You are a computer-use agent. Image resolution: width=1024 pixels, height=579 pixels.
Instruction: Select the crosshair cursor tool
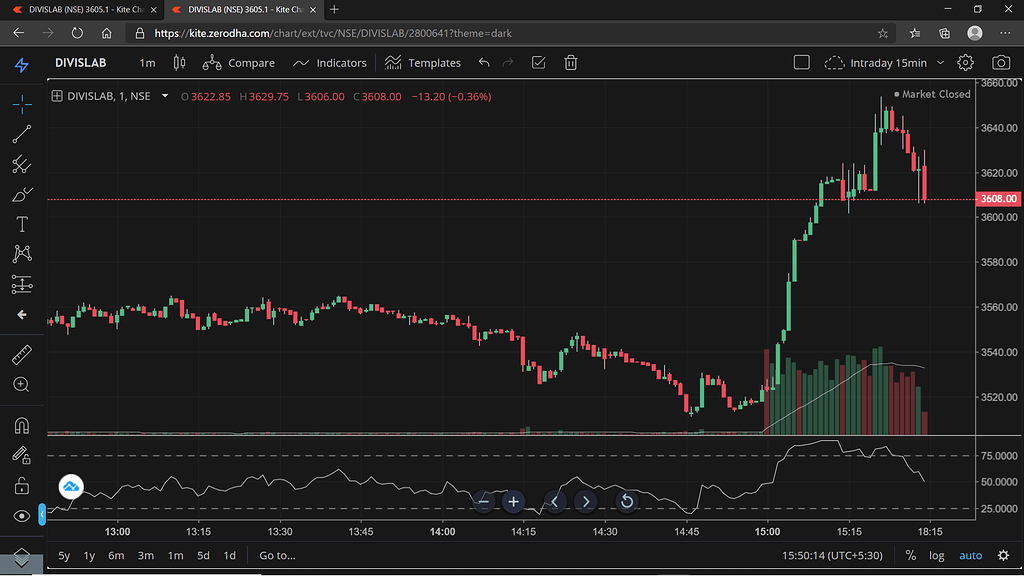click(21, 104)
